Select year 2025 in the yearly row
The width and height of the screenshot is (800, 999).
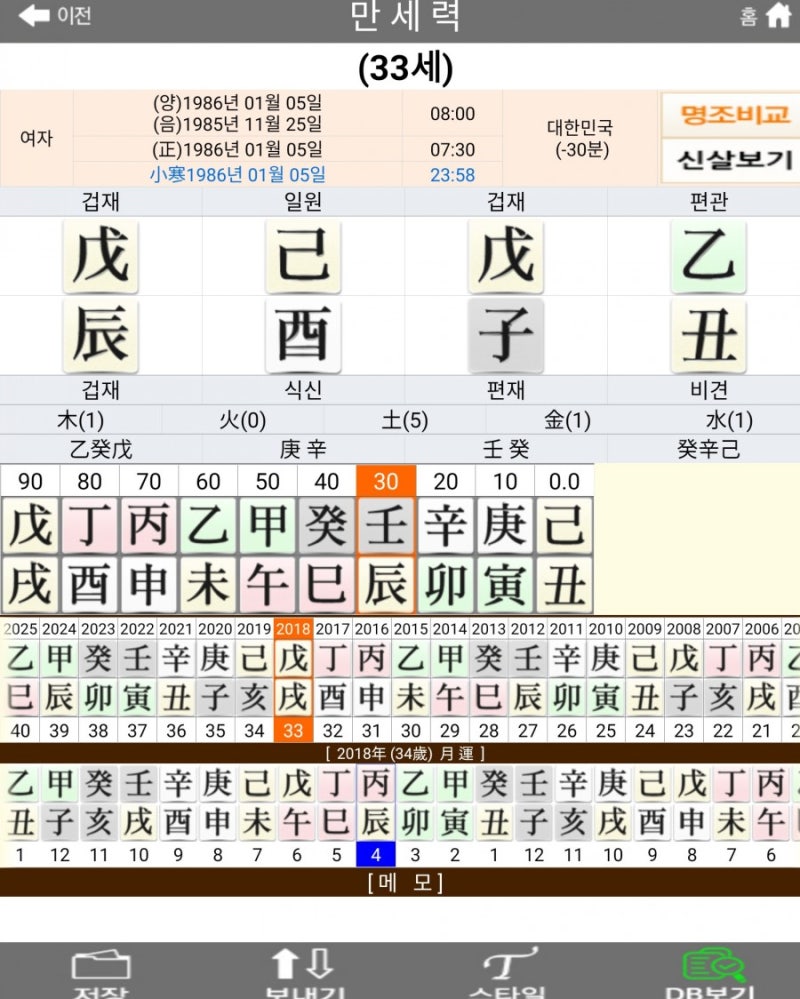pos(20,629)
